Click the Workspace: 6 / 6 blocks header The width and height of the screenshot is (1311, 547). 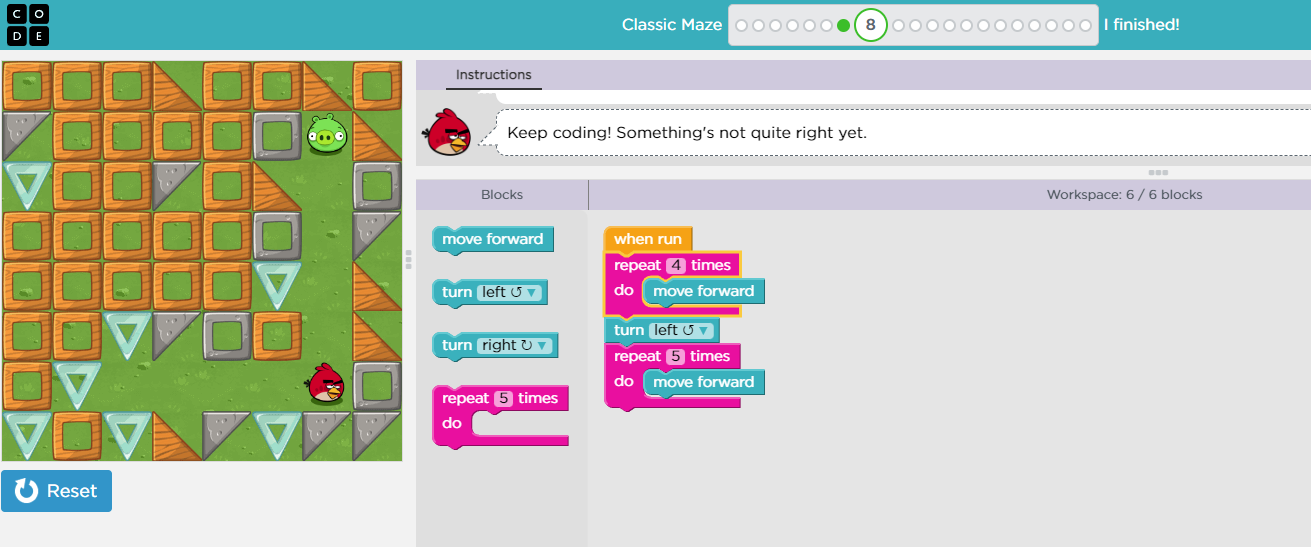click(1124, 195)
